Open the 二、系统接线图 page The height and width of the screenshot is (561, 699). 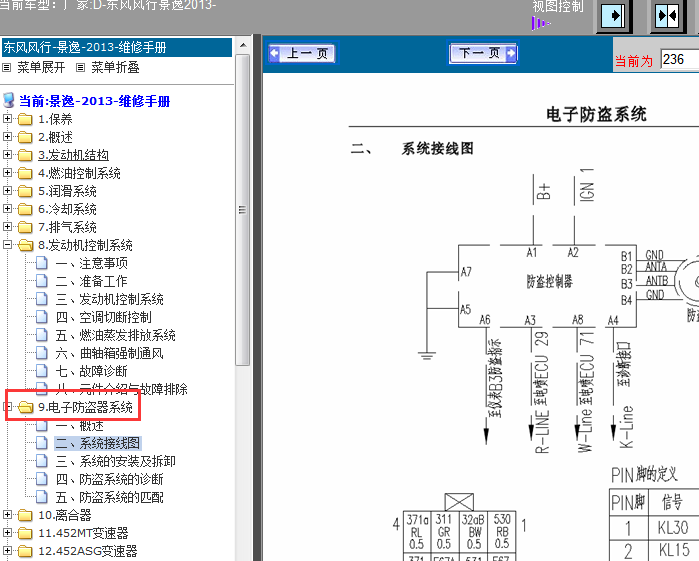[98, 443]
